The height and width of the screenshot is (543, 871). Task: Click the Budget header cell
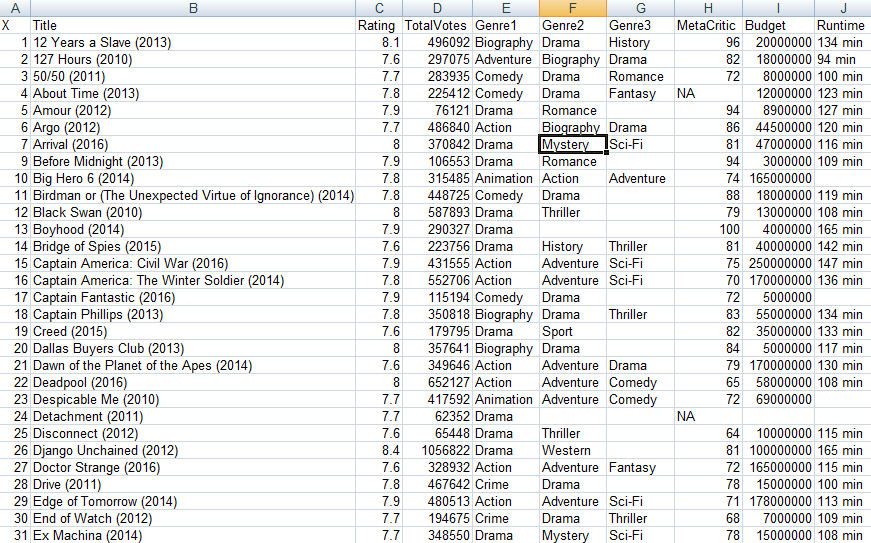[778, 26]
